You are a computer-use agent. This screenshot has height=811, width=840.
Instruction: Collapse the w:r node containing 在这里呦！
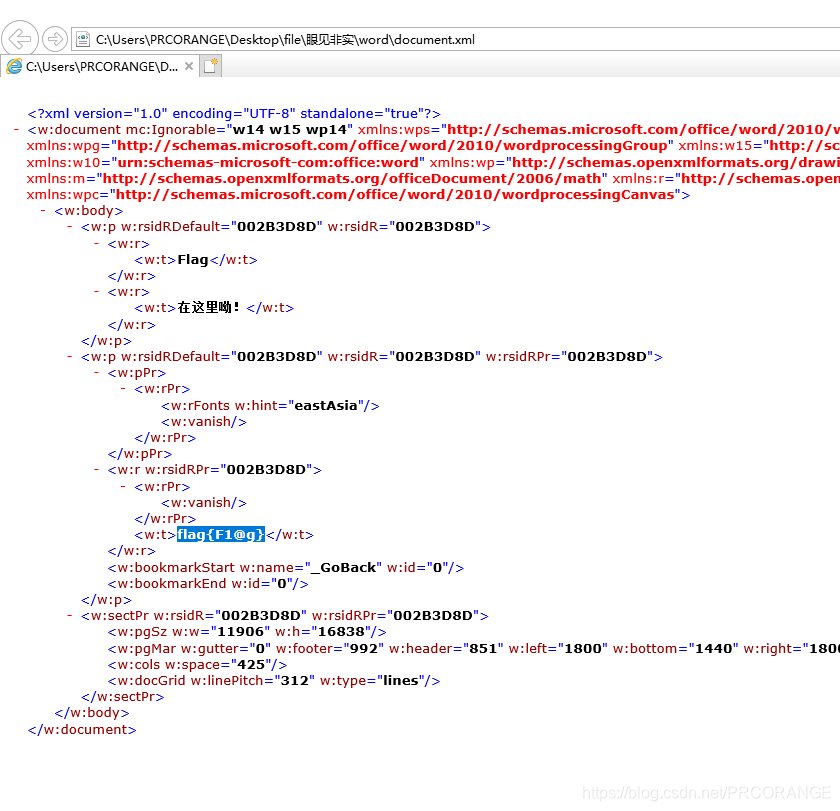96,291
